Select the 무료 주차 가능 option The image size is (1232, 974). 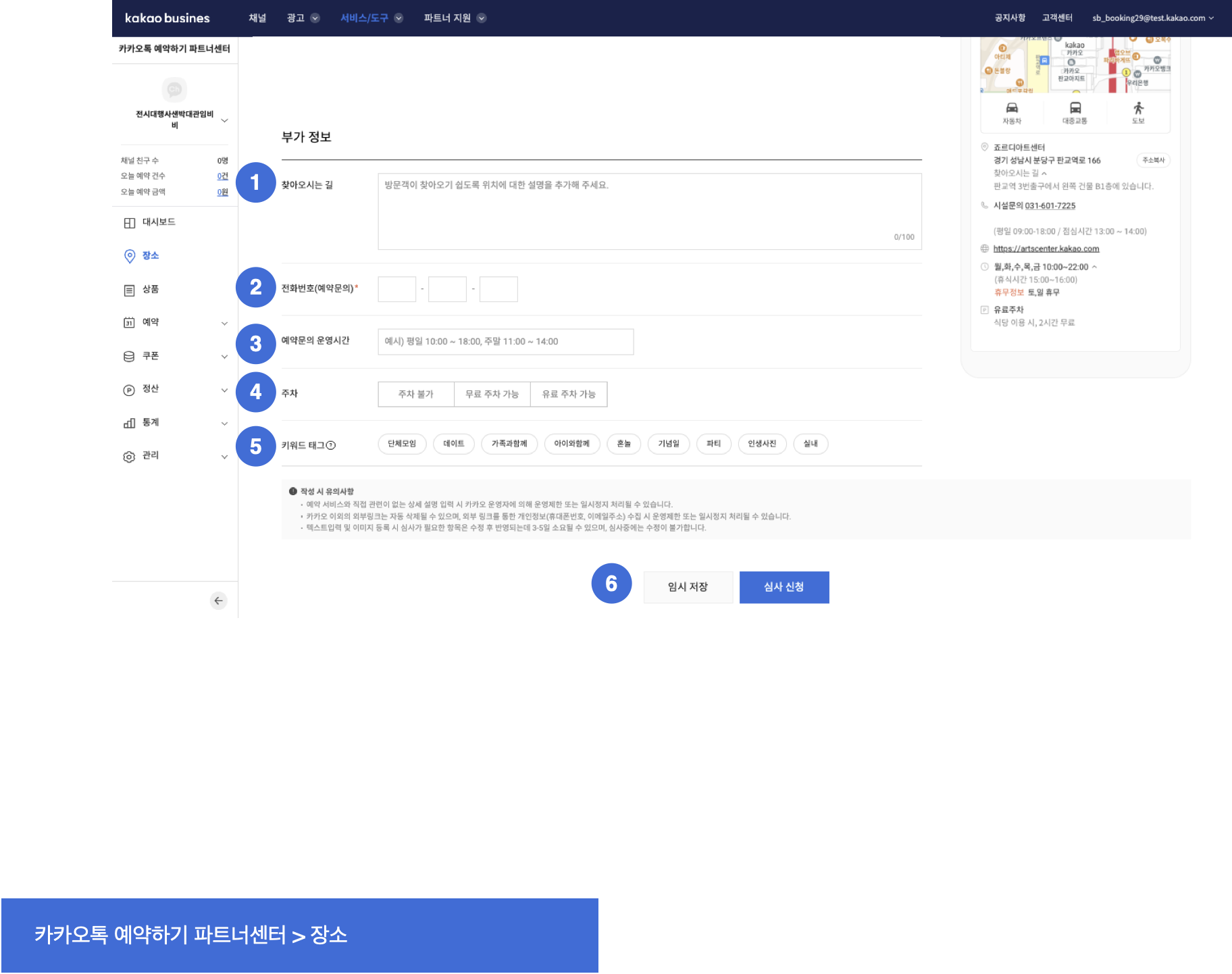coord(492,394)
